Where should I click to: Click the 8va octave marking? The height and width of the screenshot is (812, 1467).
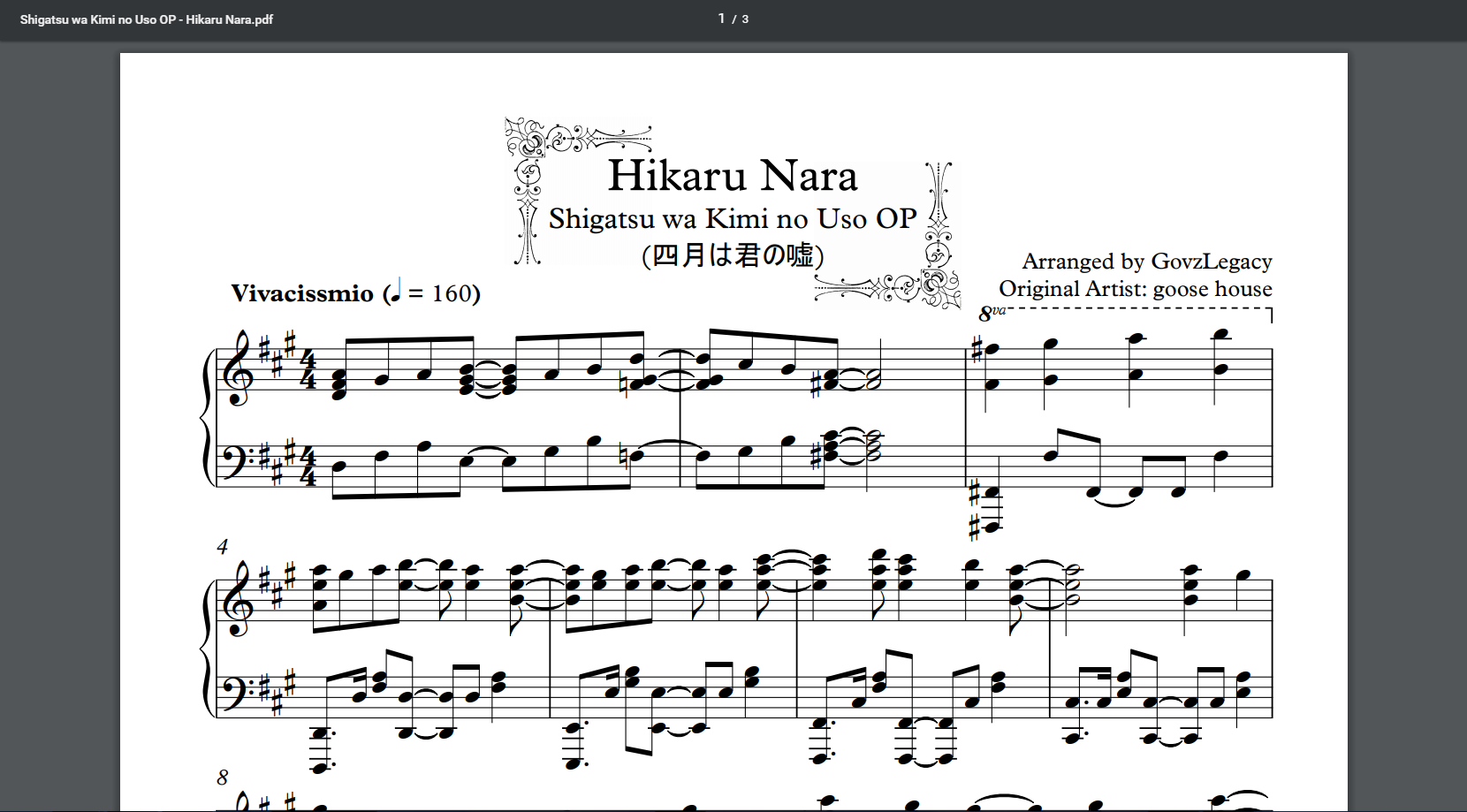click(x=992, y=313)
